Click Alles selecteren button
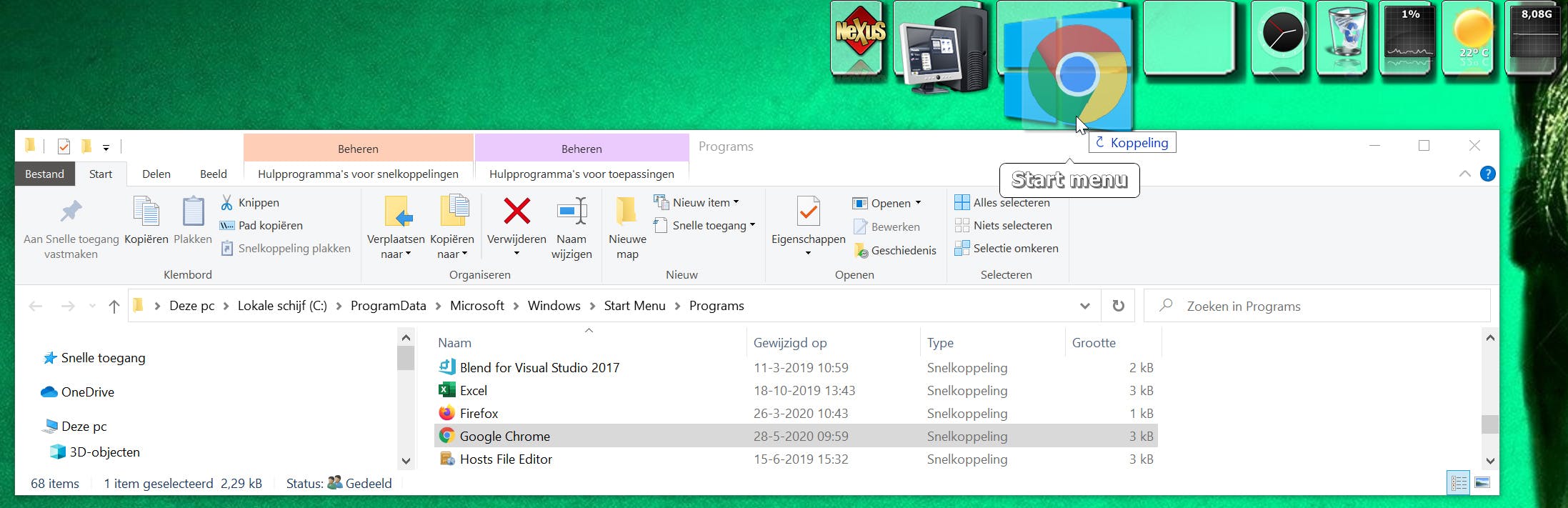 point(1002,203)
